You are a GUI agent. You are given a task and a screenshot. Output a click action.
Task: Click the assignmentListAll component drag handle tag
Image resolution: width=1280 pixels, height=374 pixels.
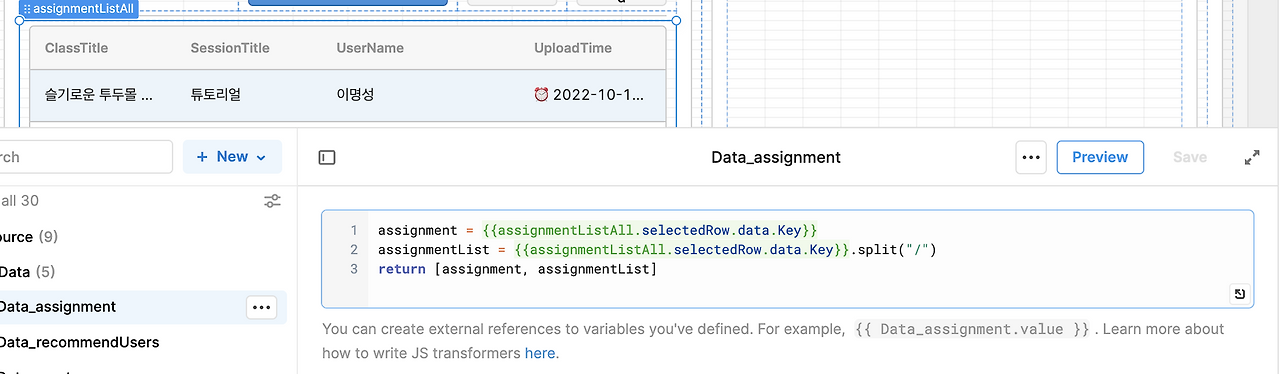(x=78, y=8)
